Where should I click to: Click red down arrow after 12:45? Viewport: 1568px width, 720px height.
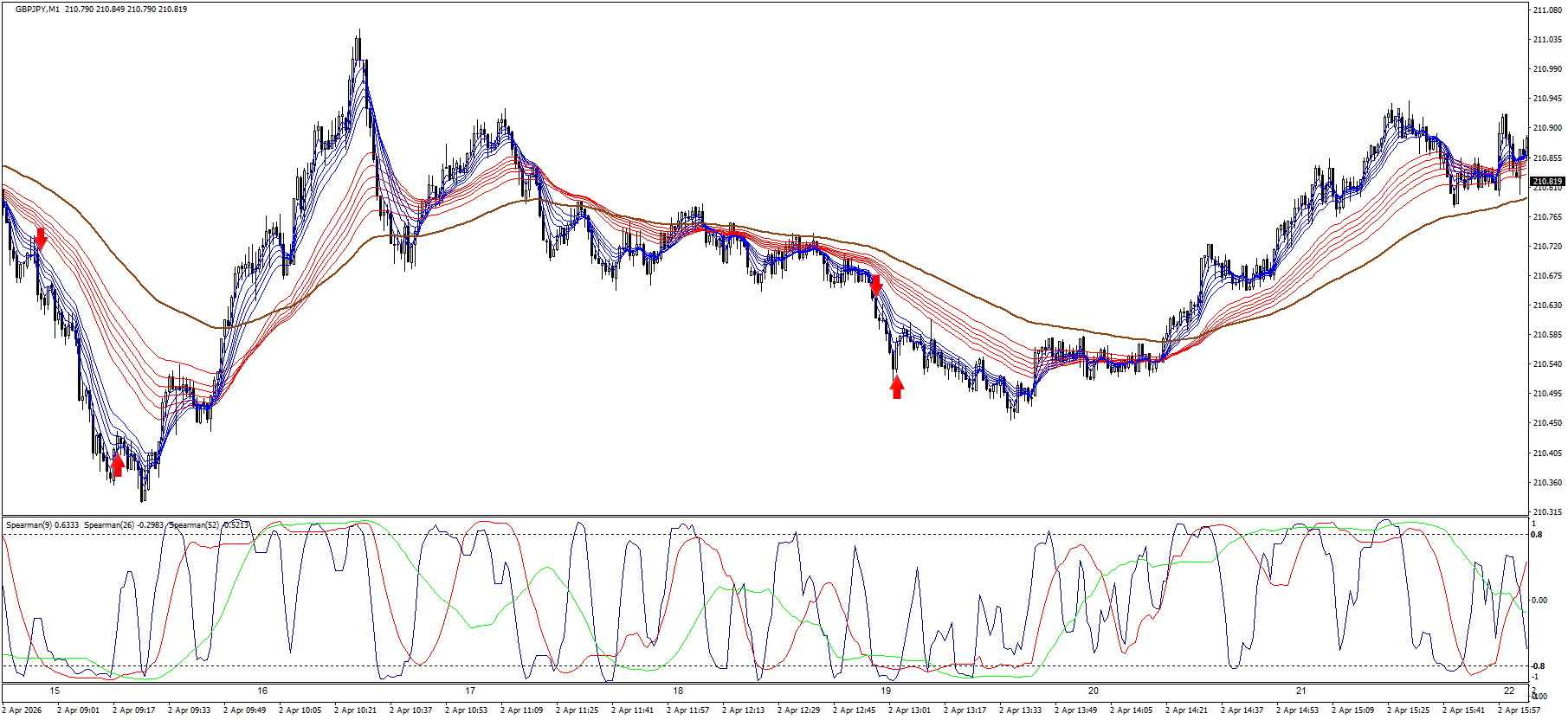click(x=876, y=285)
